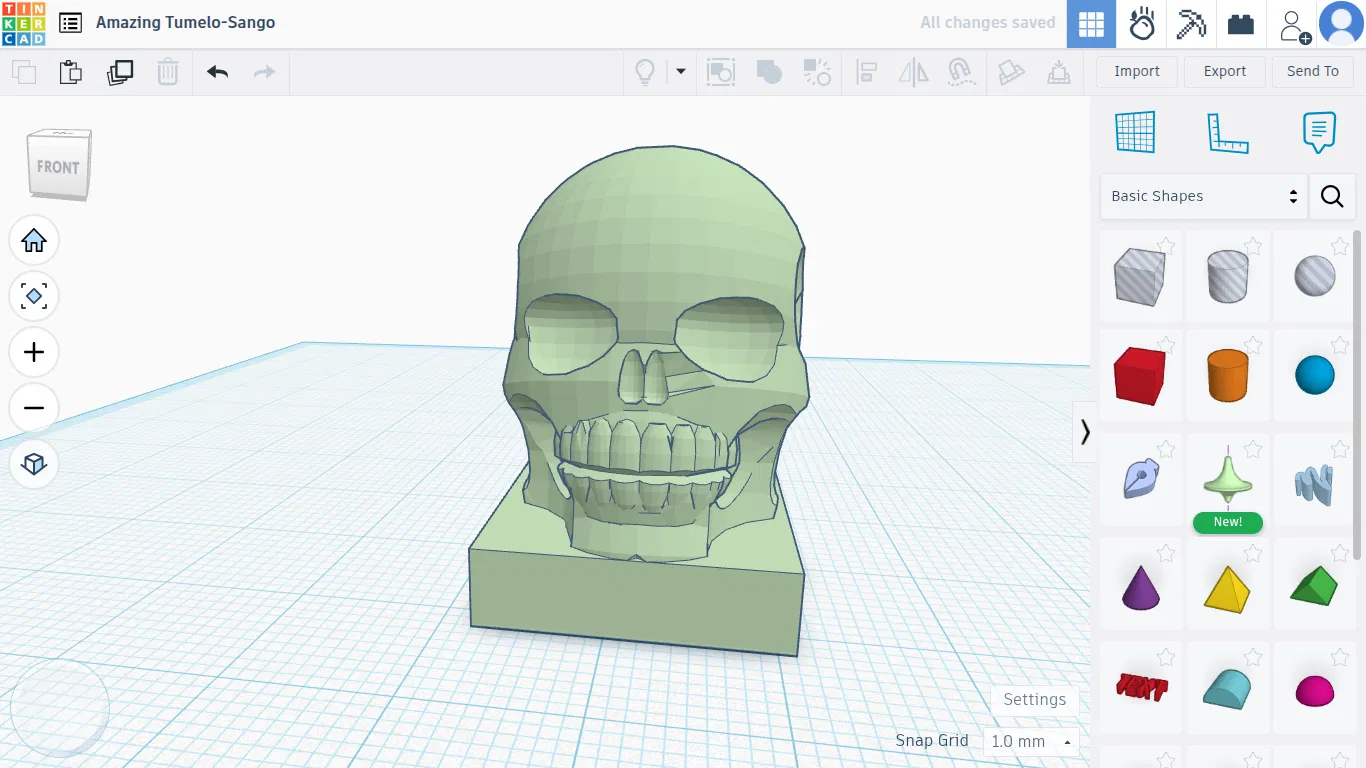Toggle the Workplane tool
Screen dimensions: 1366x768
[1135, 133]
